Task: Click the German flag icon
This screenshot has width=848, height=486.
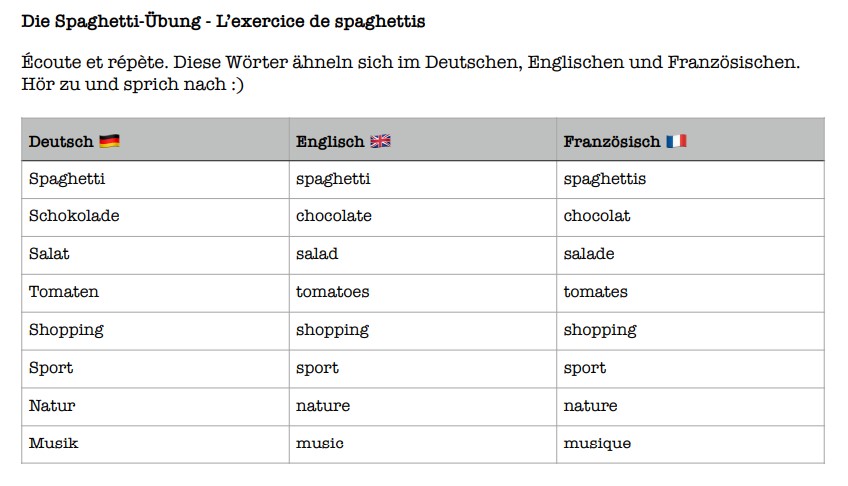Action: tap(110, 142)
